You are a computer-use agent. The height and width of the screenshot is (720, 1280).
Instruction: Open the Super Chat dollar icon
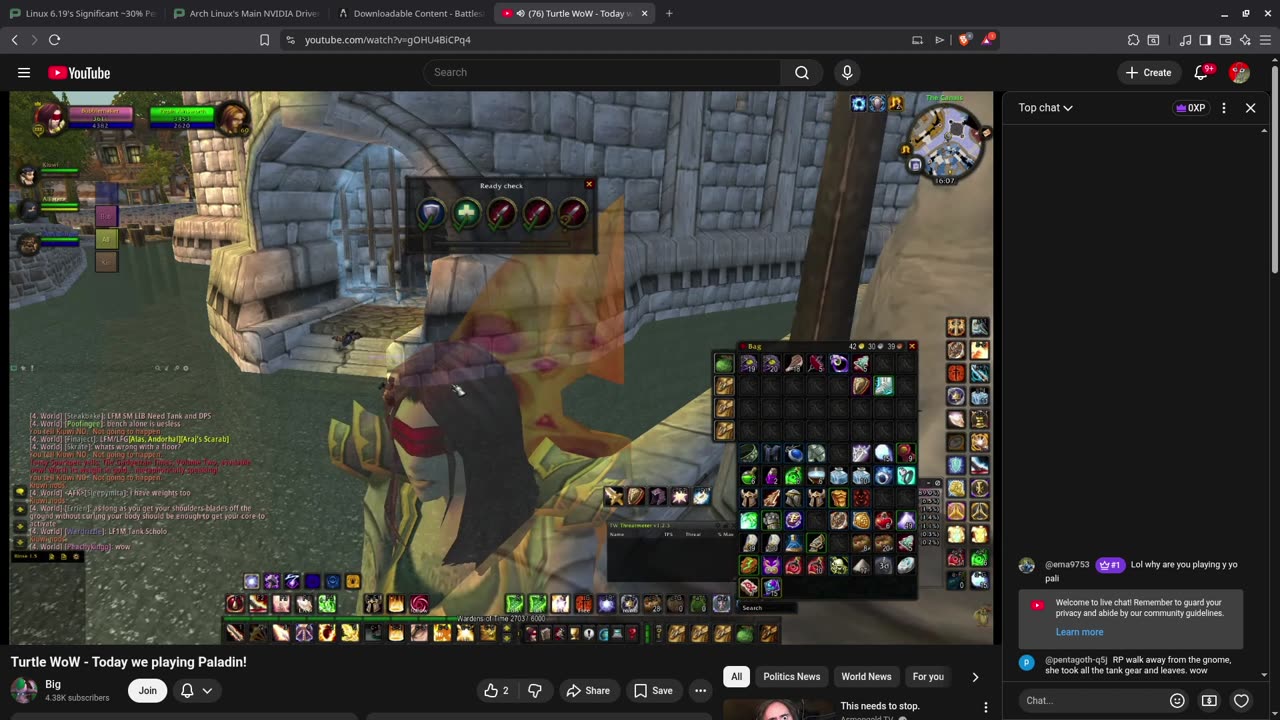point(1209,700)
